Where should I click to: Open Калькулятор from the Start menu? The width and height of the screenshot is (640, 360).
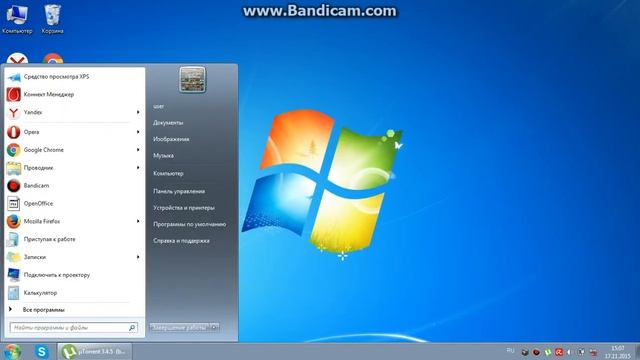click(74, 293)
